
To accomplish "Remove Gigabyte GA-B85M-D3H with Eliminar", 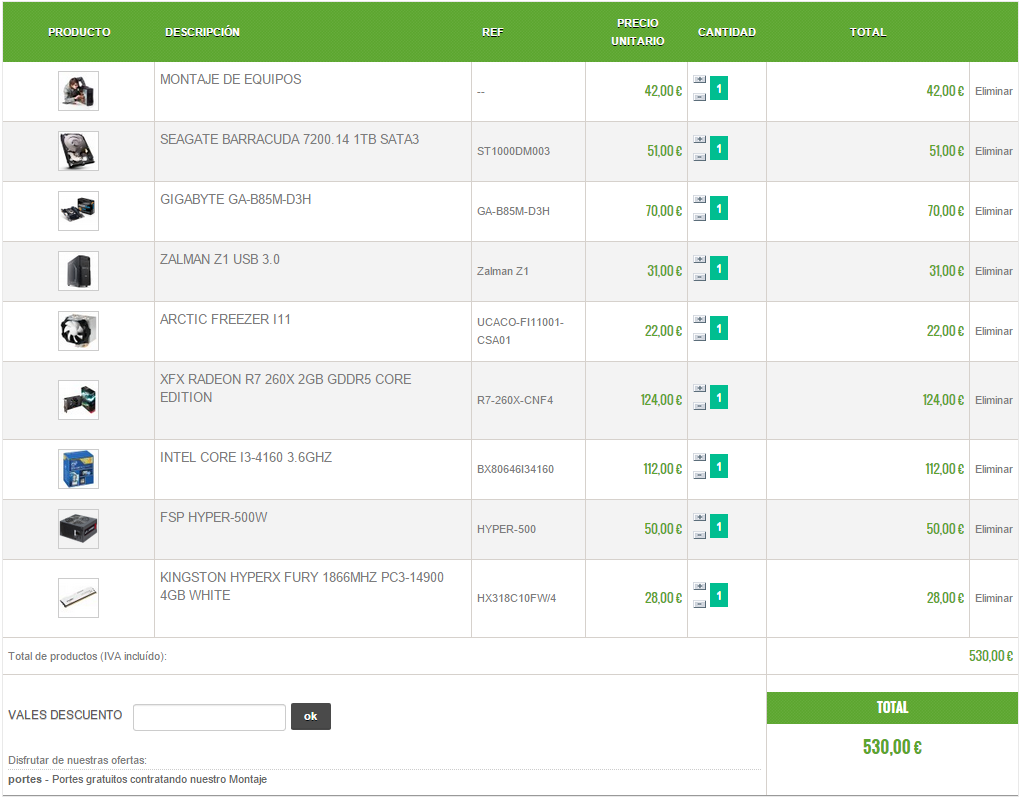I will click(994, 211).
